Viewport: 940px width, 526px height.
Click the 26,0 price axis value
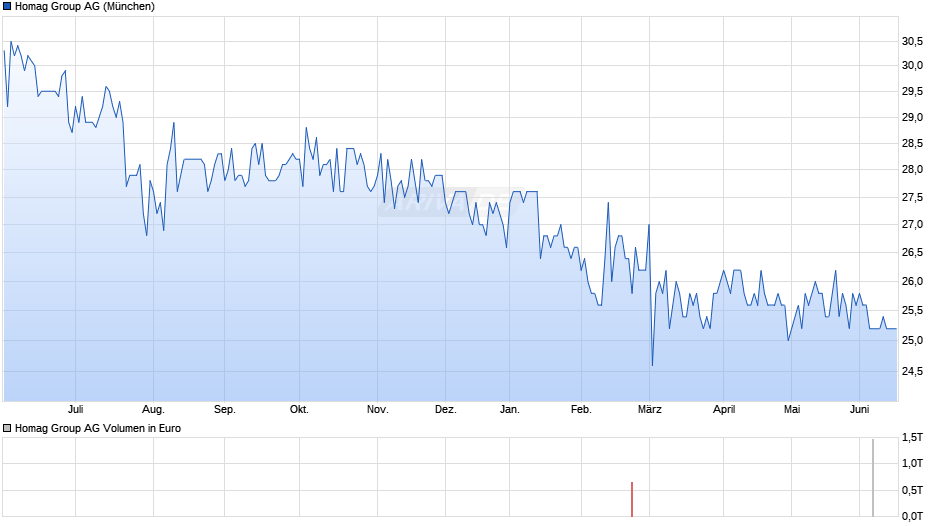[912, 281]
